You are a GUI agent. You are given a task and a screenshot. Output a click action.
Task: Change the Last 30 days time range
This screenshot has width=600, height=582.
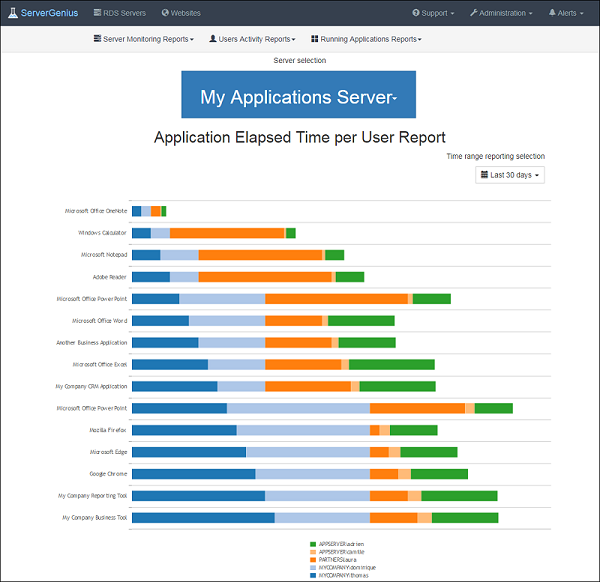510,175
